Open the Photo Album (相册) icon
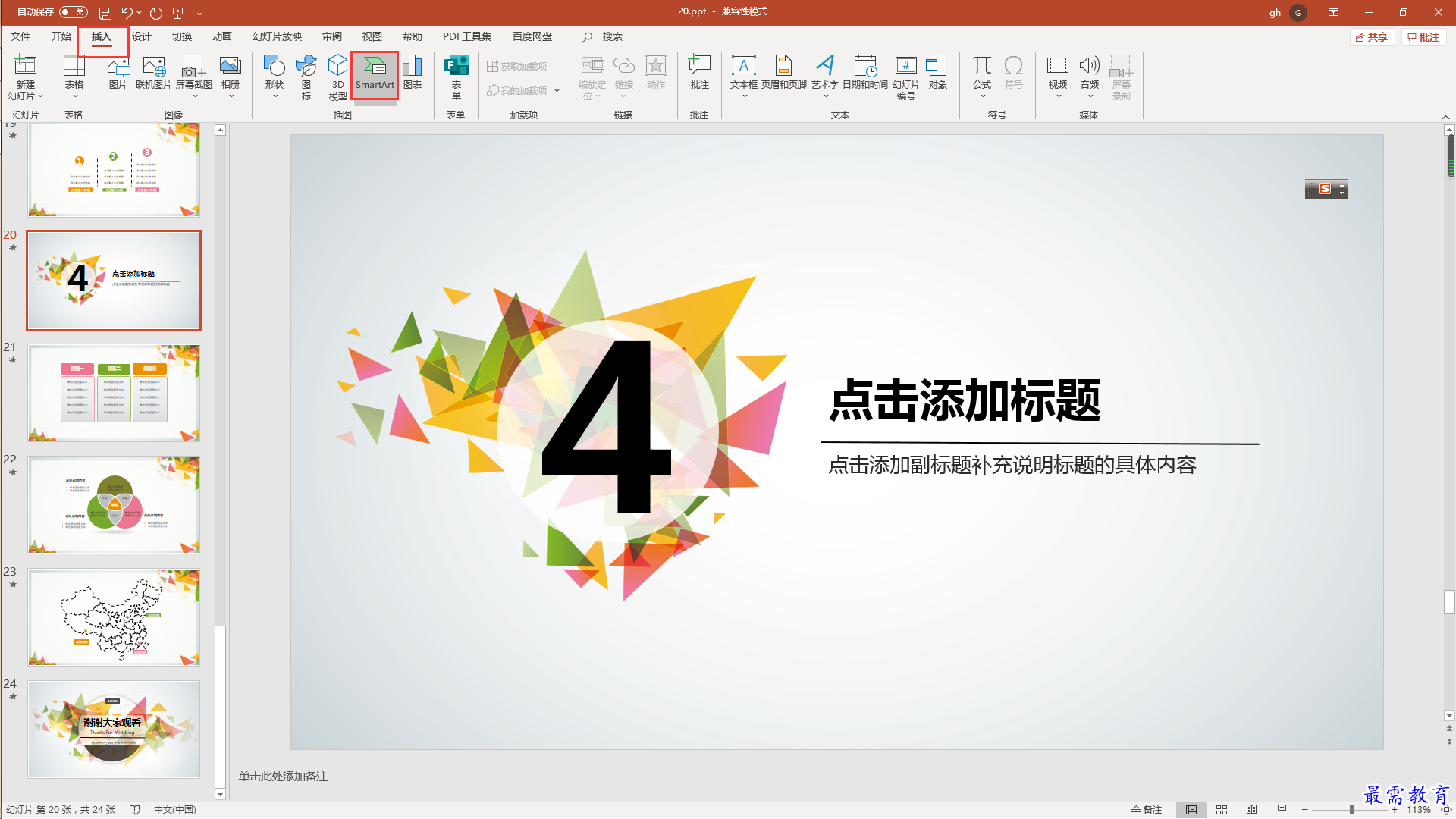The image size is (1456, 819). point(231,67)
